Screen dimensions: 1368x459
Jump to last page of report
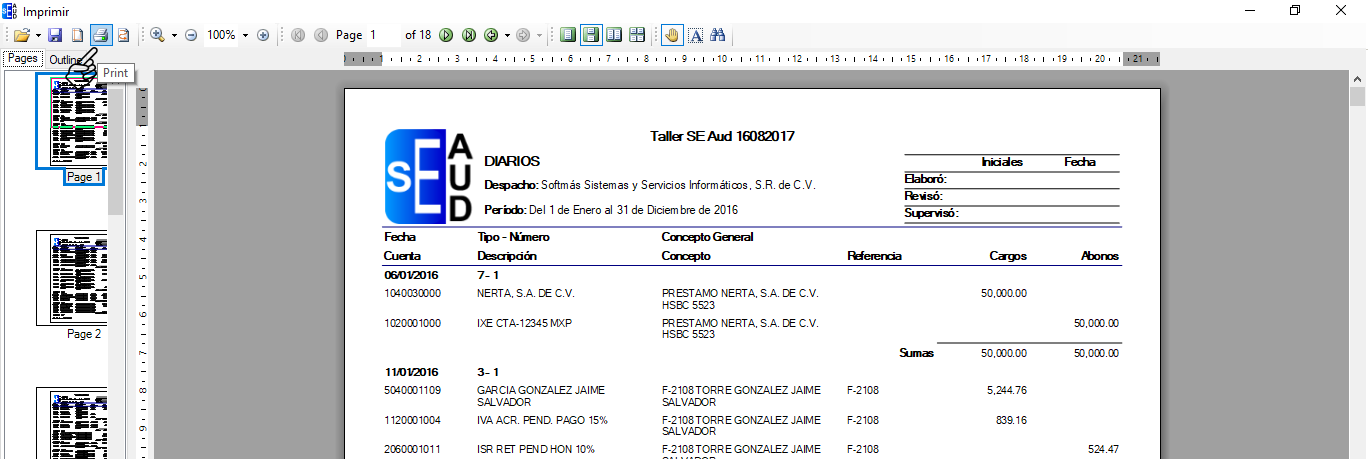[x=468, y=35]
